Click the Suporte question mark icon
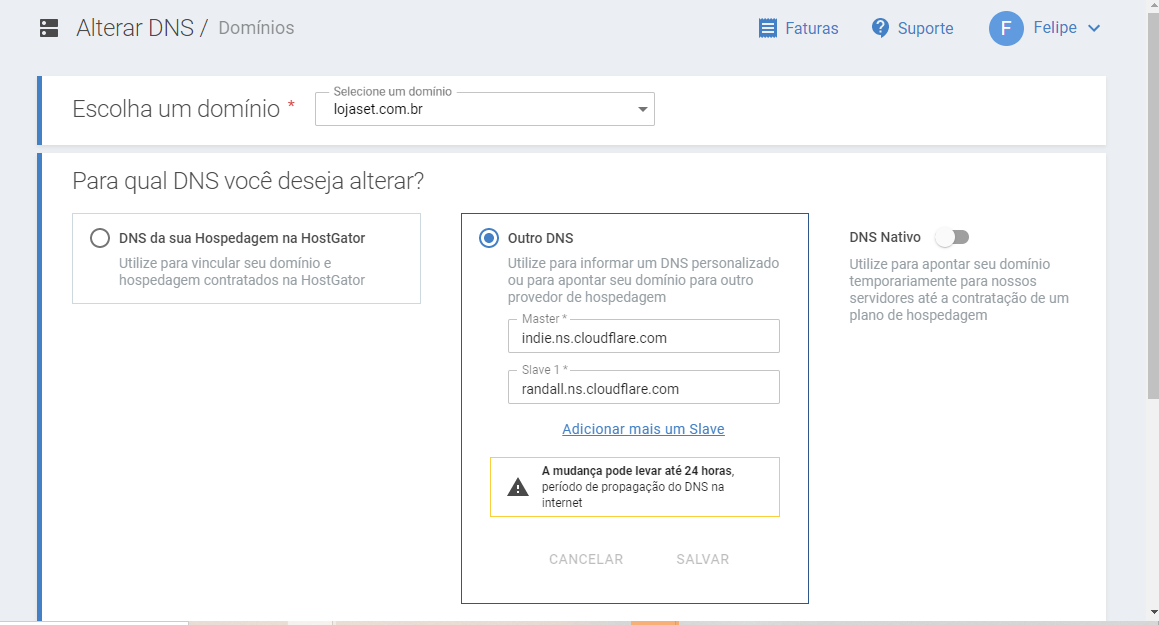Screen dimensions: 1159x625 (880, 28)
